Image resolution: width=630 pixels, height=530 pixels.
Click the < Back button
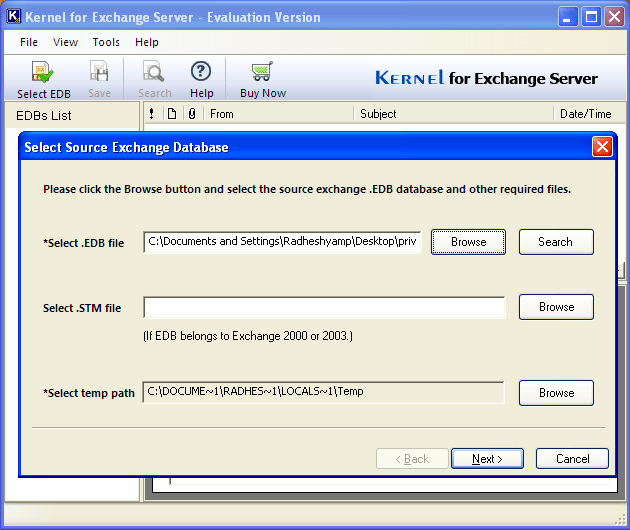point(412,458)
